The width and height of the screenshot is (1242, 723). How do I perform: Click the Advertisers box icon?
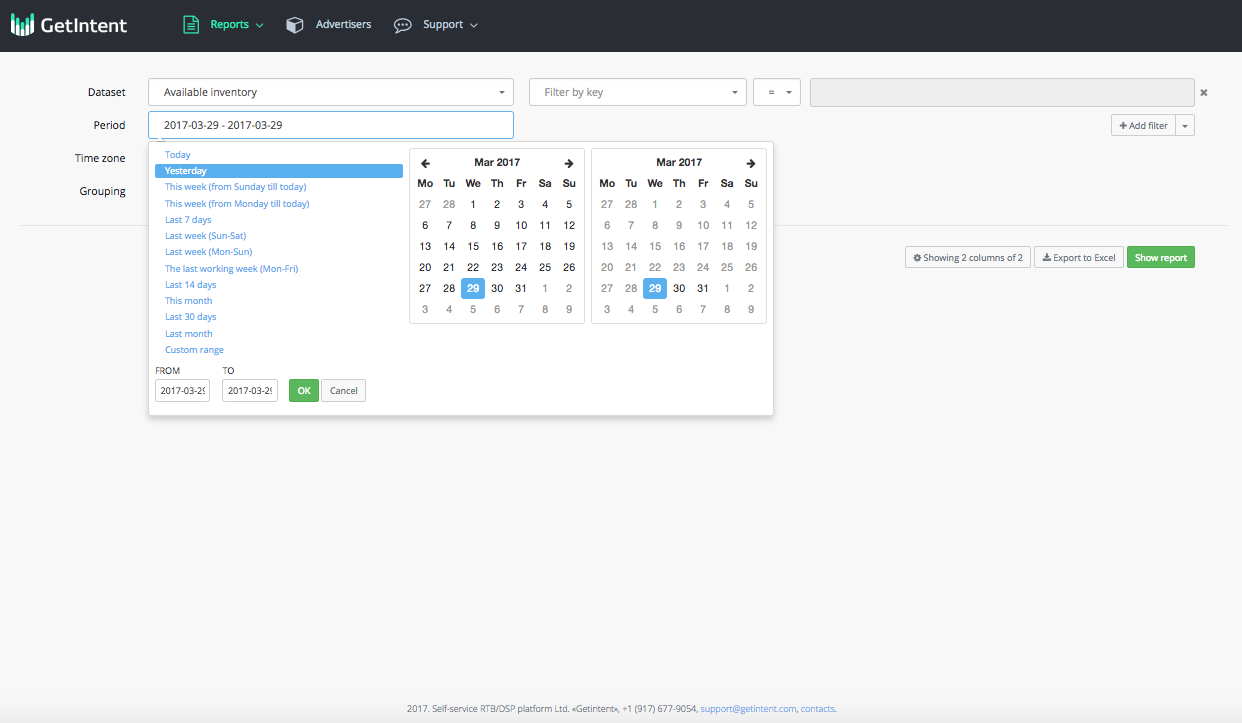click(294, 25)
